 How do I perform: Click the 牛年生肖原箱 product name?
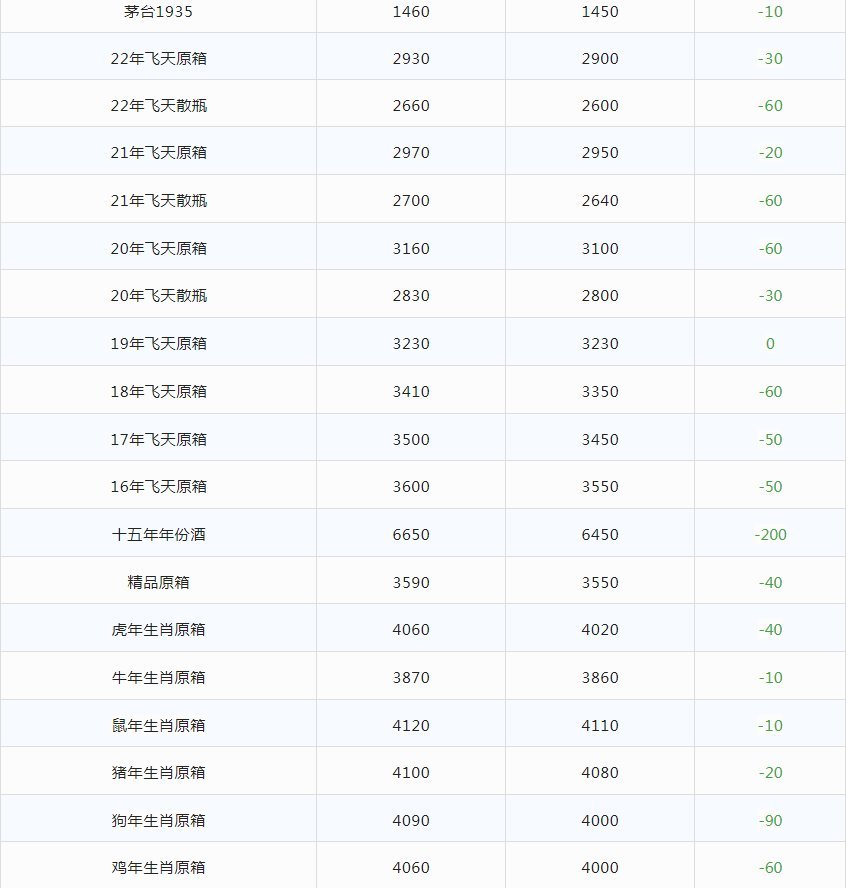pyautogui.click(x=159, y=678)
